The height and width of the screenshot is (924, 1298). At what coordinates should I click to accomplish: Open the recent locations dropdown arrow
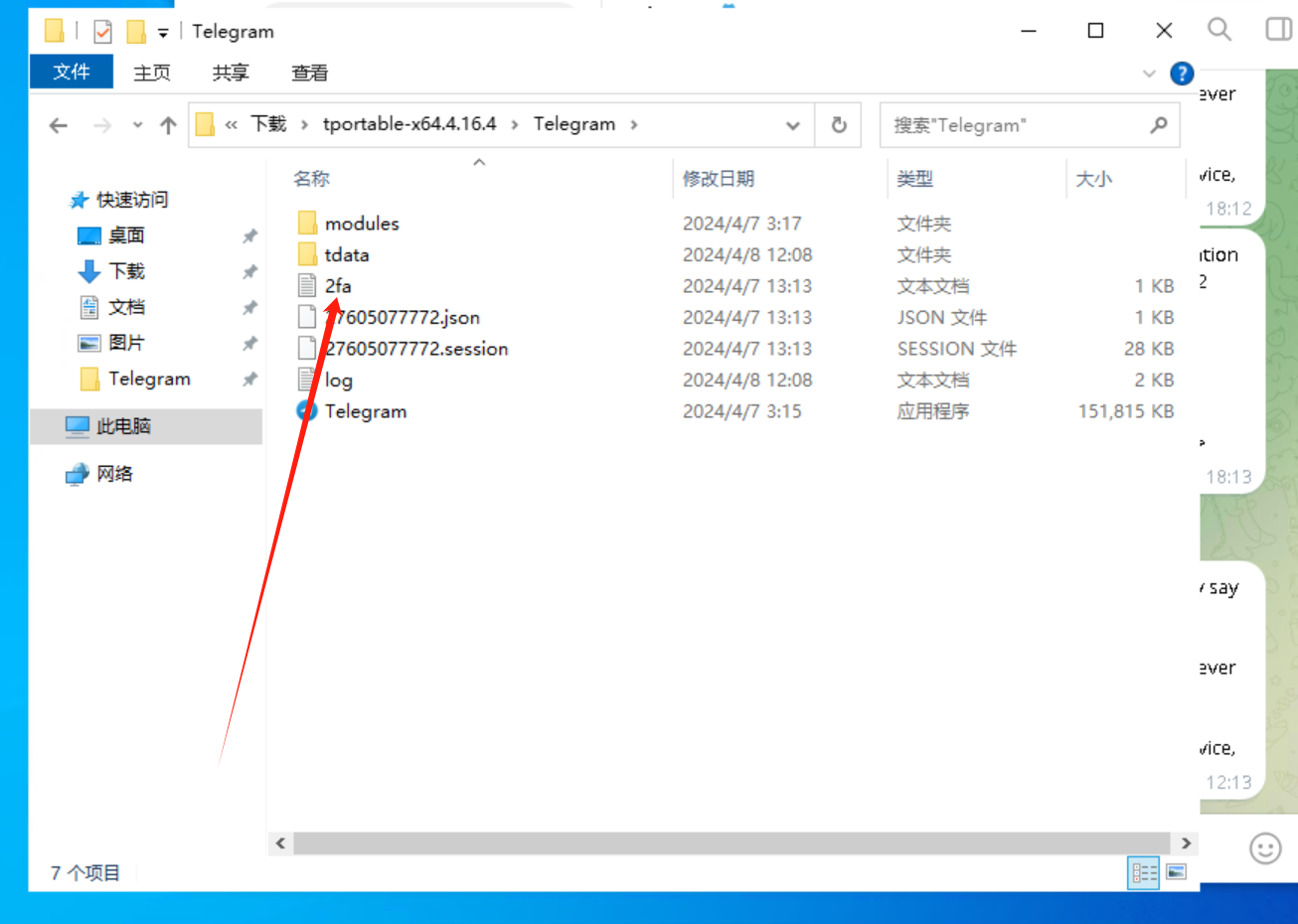[137, 125]
